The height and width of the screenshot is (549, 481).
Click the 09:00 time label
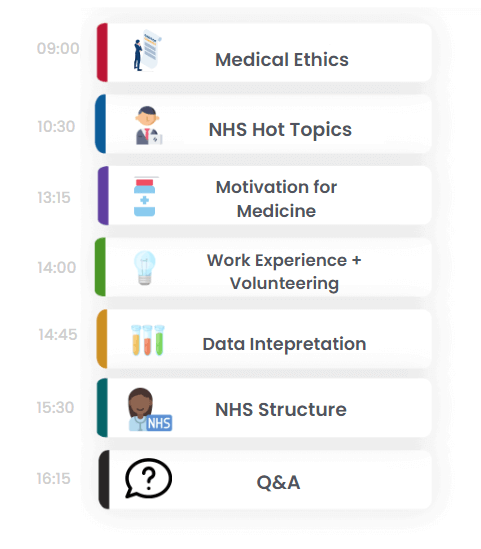(58, 48)
